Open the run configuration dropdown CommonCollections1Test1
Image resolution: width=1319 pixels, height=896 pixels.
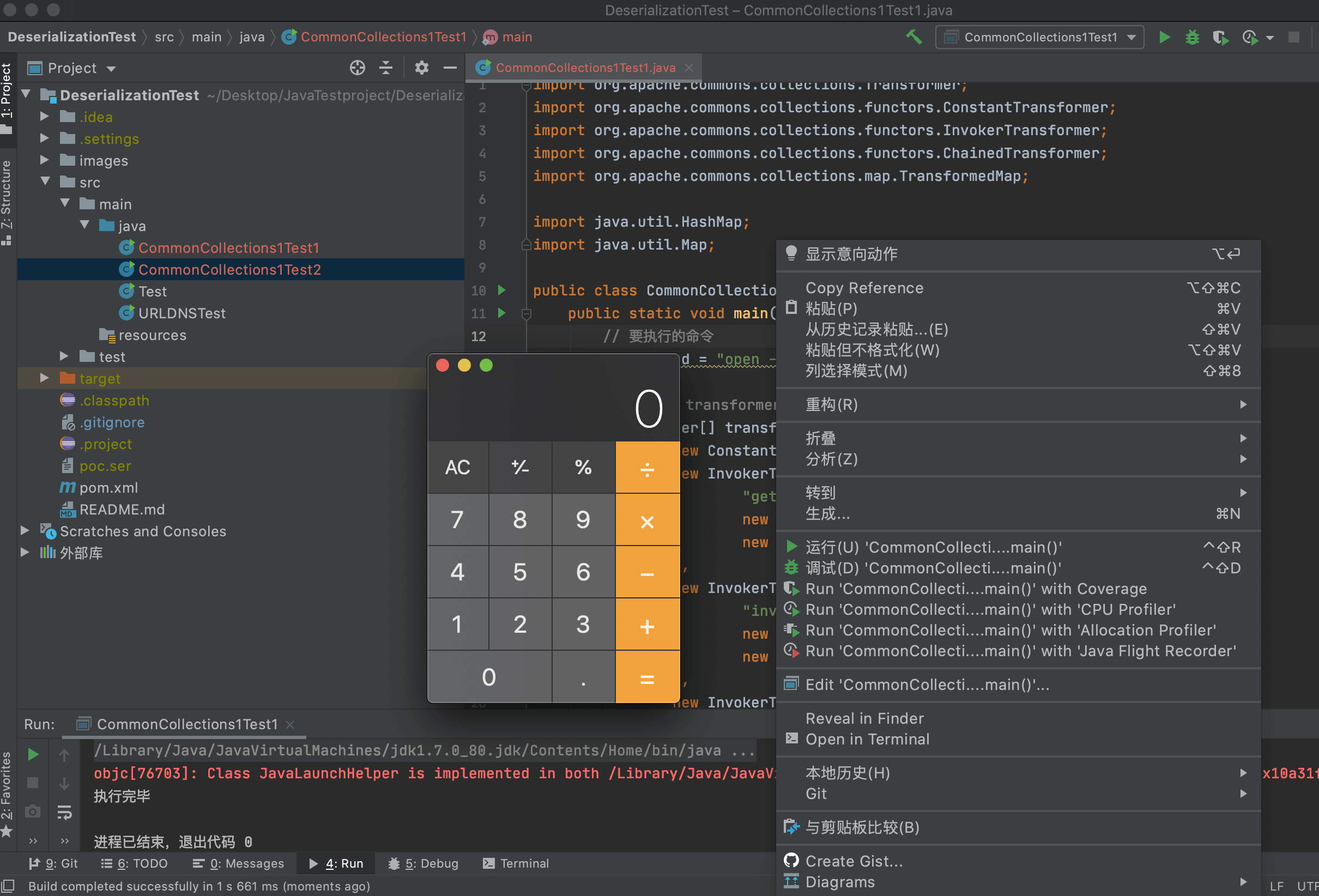tap(1039, 38)
